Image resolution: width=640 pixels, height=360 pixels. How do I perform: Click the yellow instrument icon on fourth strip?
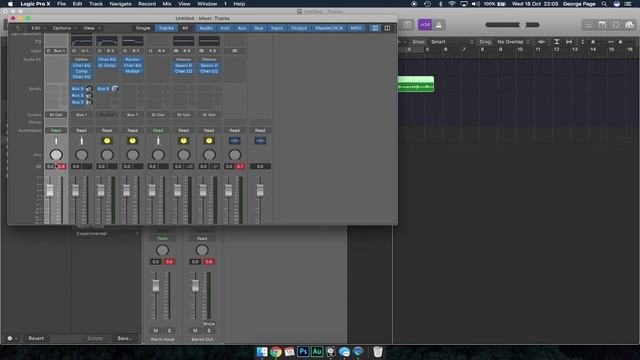click(132, 140)
